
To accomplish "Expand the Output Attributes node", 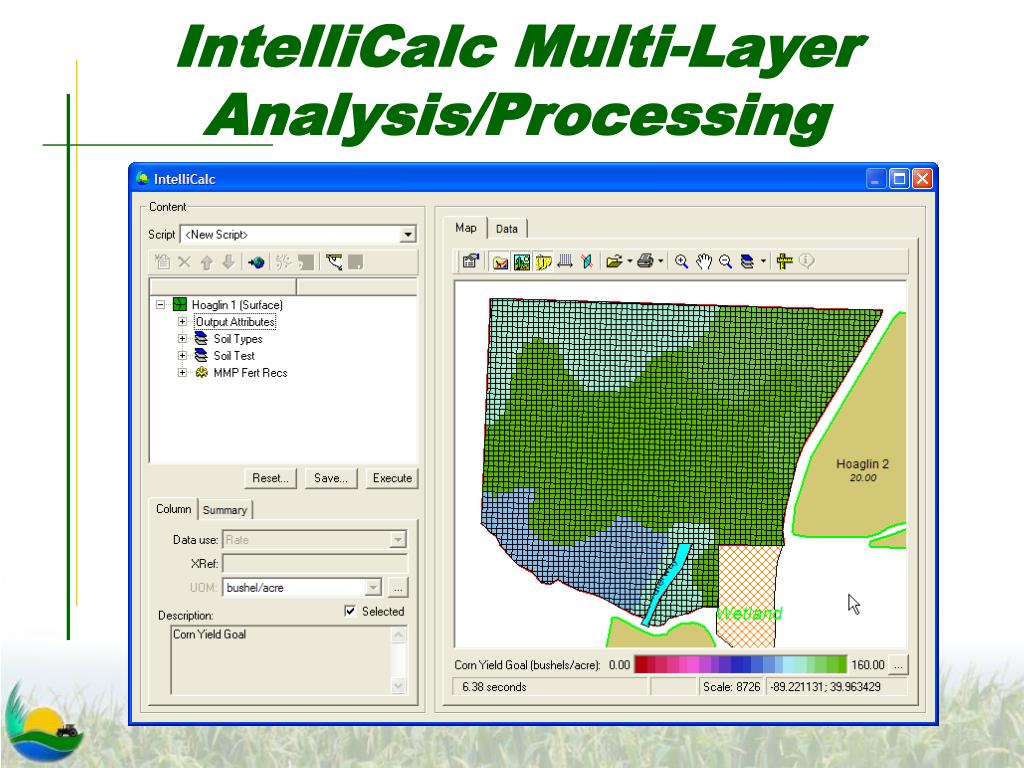I will coord(182,321).
